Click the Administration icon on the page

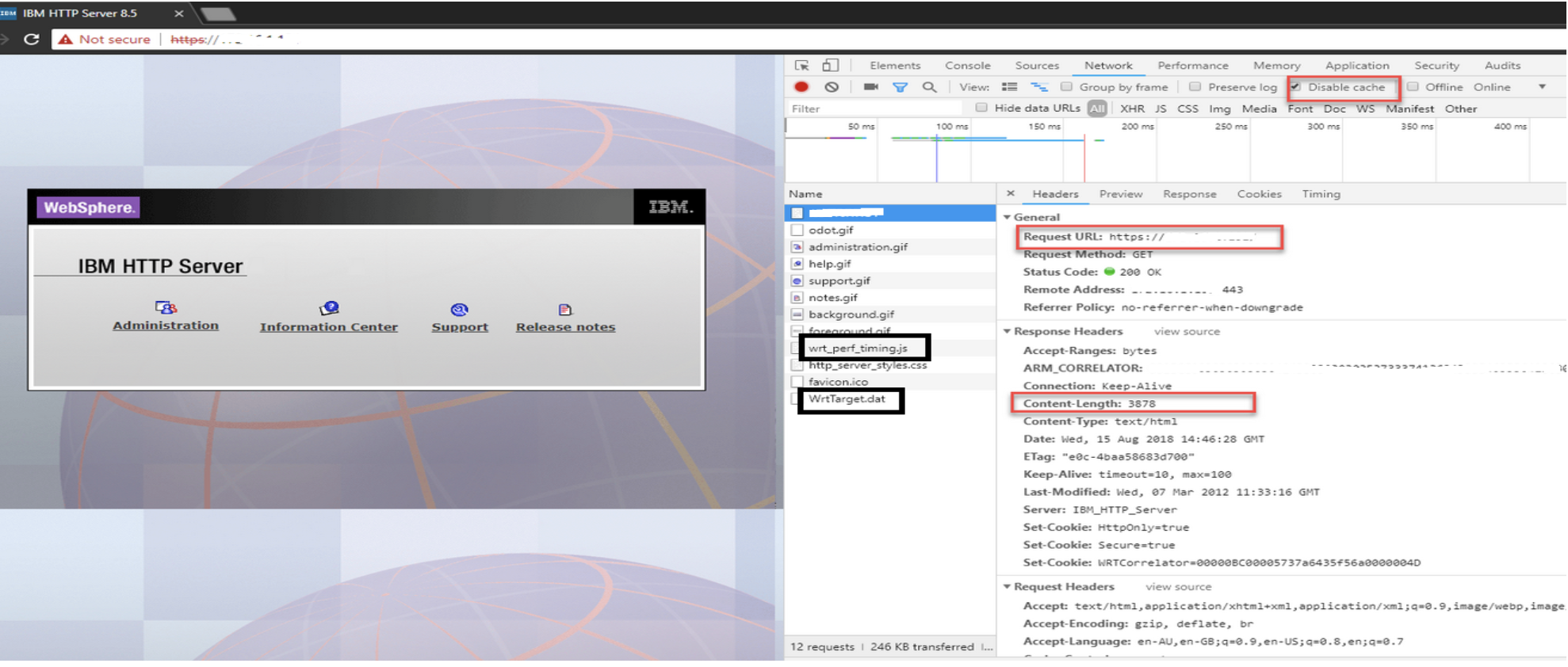coord(166,307)
